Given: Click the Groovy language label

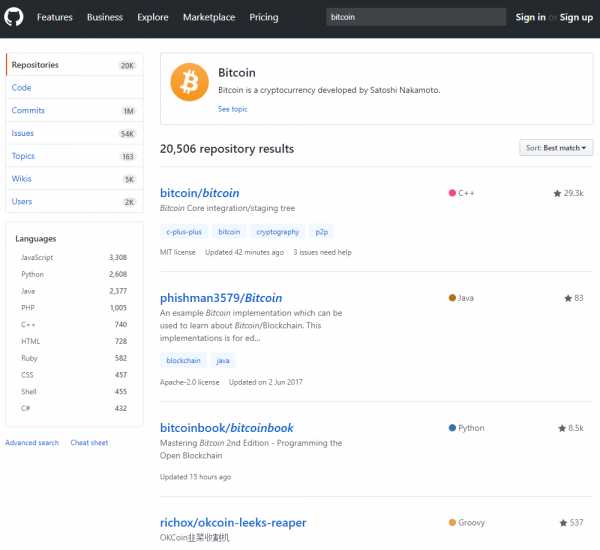Looking at the screenshot, I should (471, 523).
